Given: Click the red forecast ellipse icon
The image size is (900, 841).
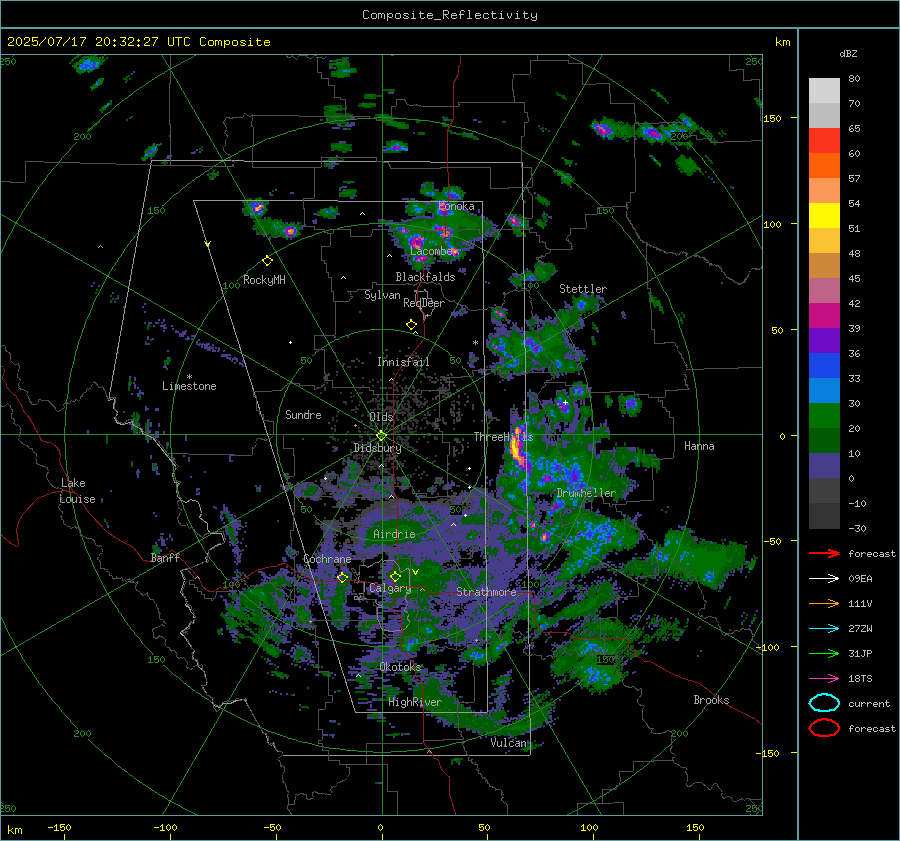Looking at the screenshot, I should click(x=824, y=728).
